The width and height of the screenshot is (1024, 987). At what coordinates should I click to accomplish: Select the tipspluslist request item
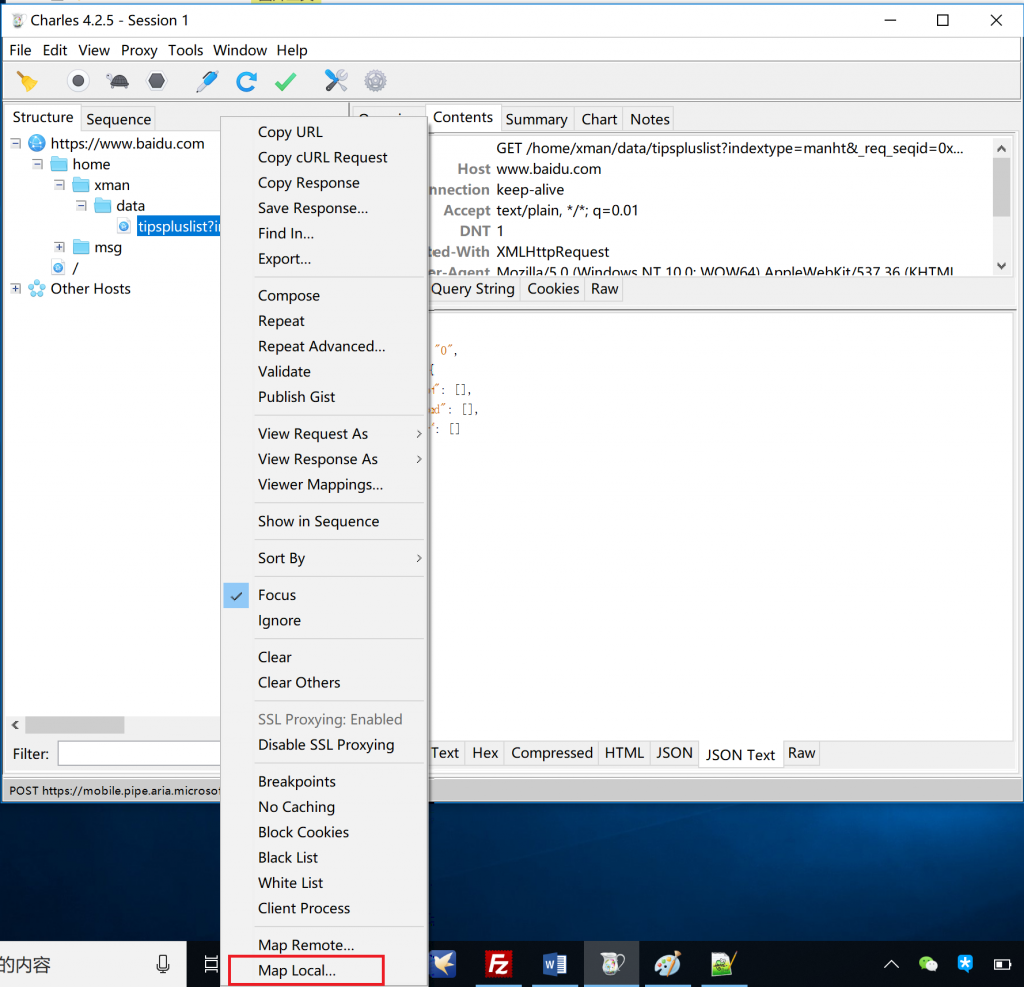tap(178, 227)
